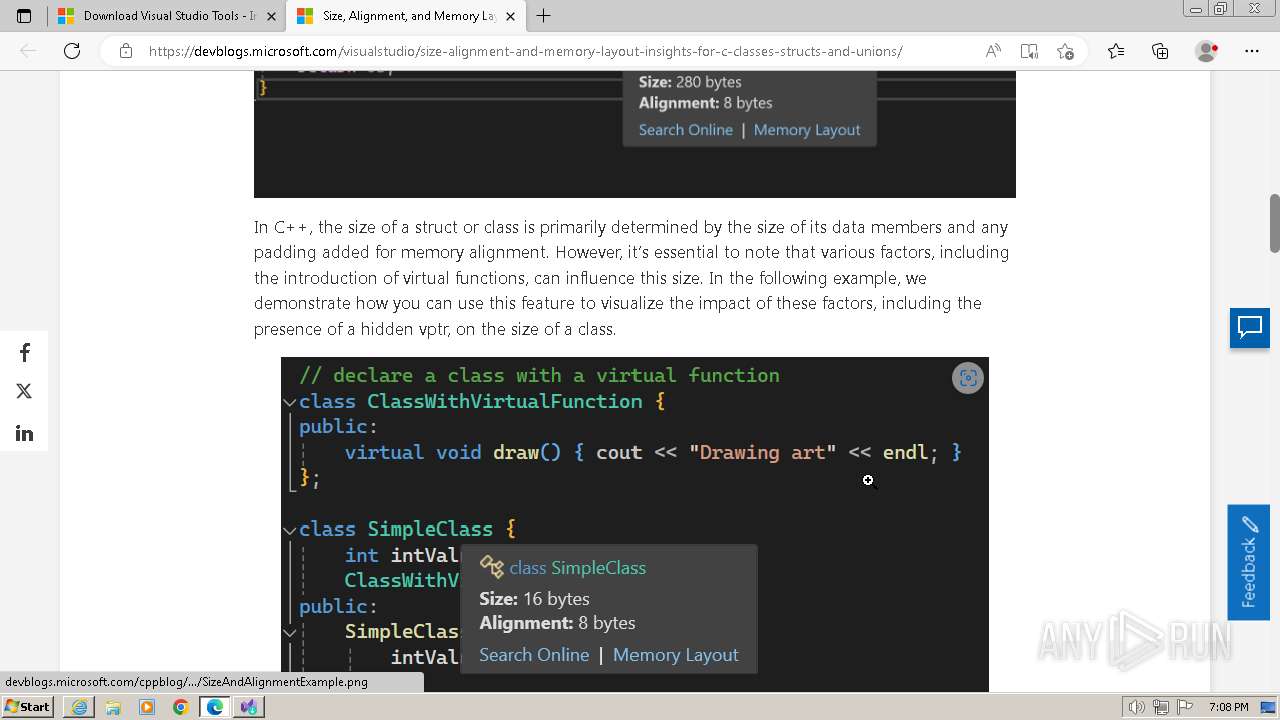Screen dimensions: 1280x720
Task: Switch to Edge in taskbar
Action: tap(214, 707)
